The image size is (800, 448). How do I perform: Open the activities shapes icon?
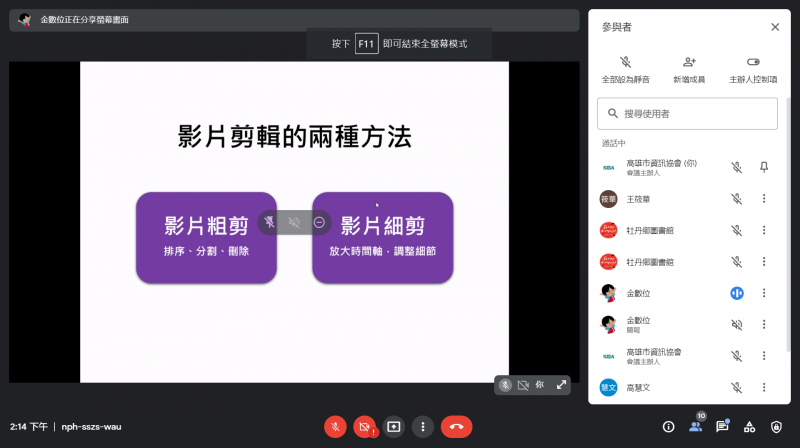point(749,427)
